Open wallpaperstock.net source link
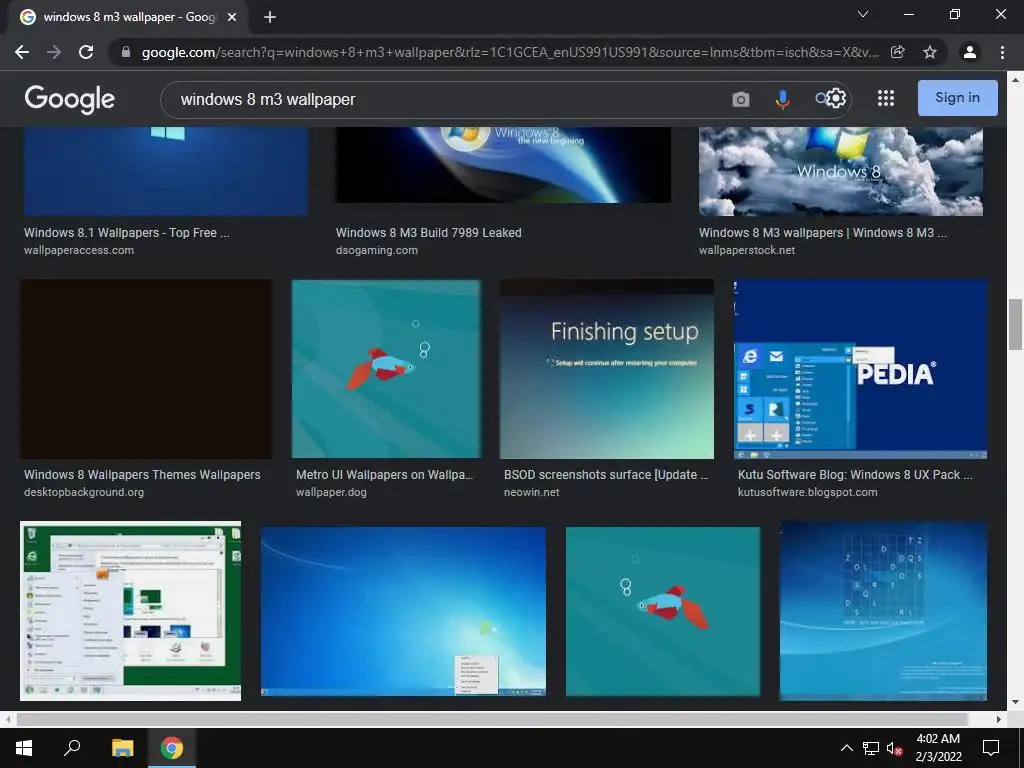The width and height of the screenshot is (1024, 768). [x=747, y=250]
